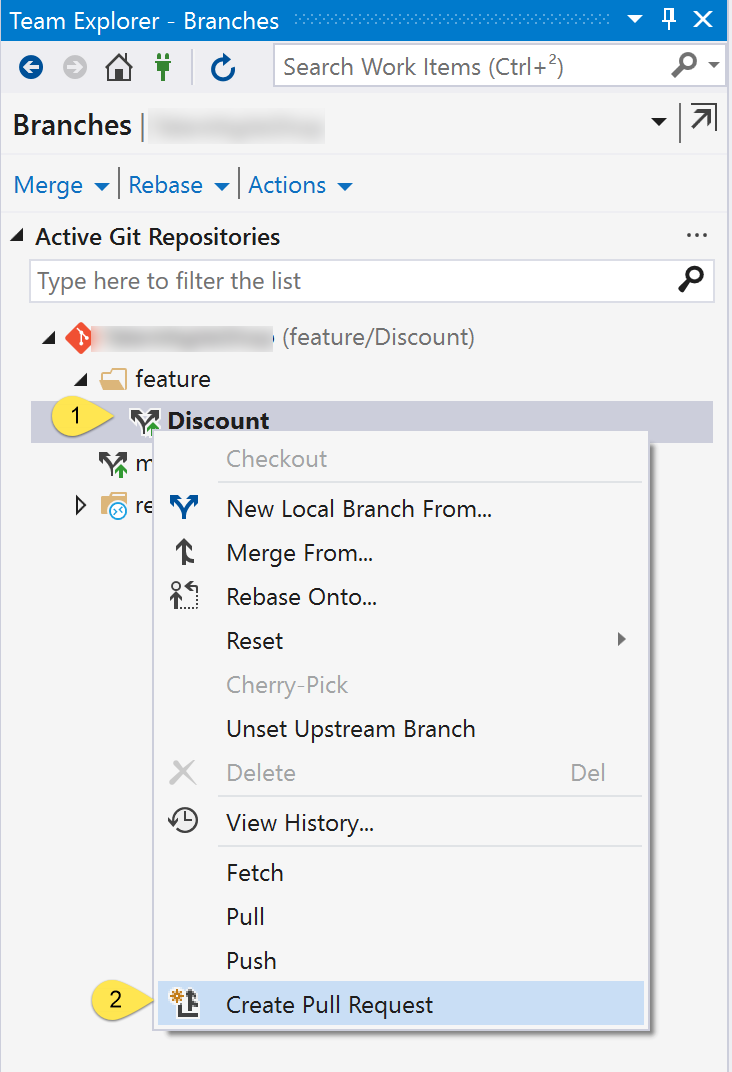Select the New Local Branch From branch icon
Screen dimensions: 732x1072
185,508
